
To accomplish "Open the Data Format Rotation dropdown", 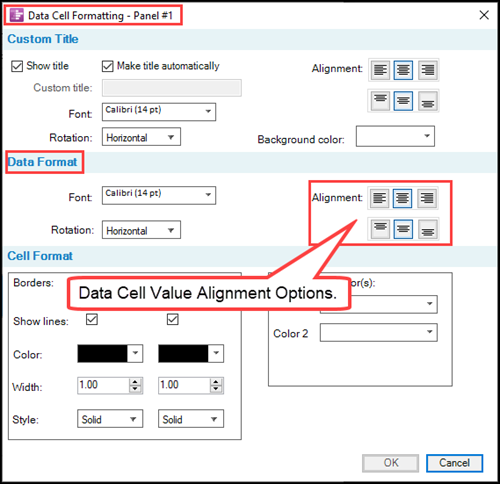I will 141,230.
